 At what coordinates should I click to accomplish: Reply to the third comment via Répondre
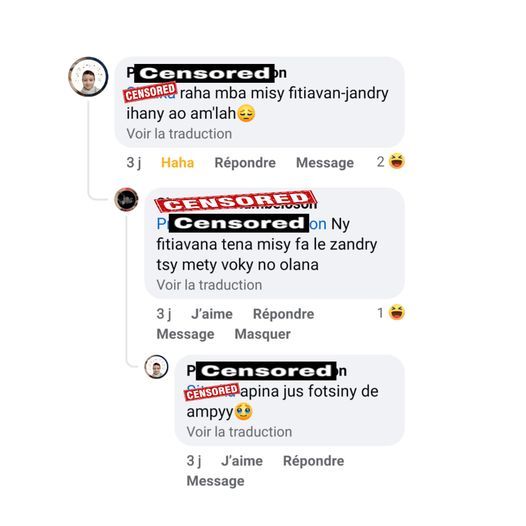click(314, 461)
